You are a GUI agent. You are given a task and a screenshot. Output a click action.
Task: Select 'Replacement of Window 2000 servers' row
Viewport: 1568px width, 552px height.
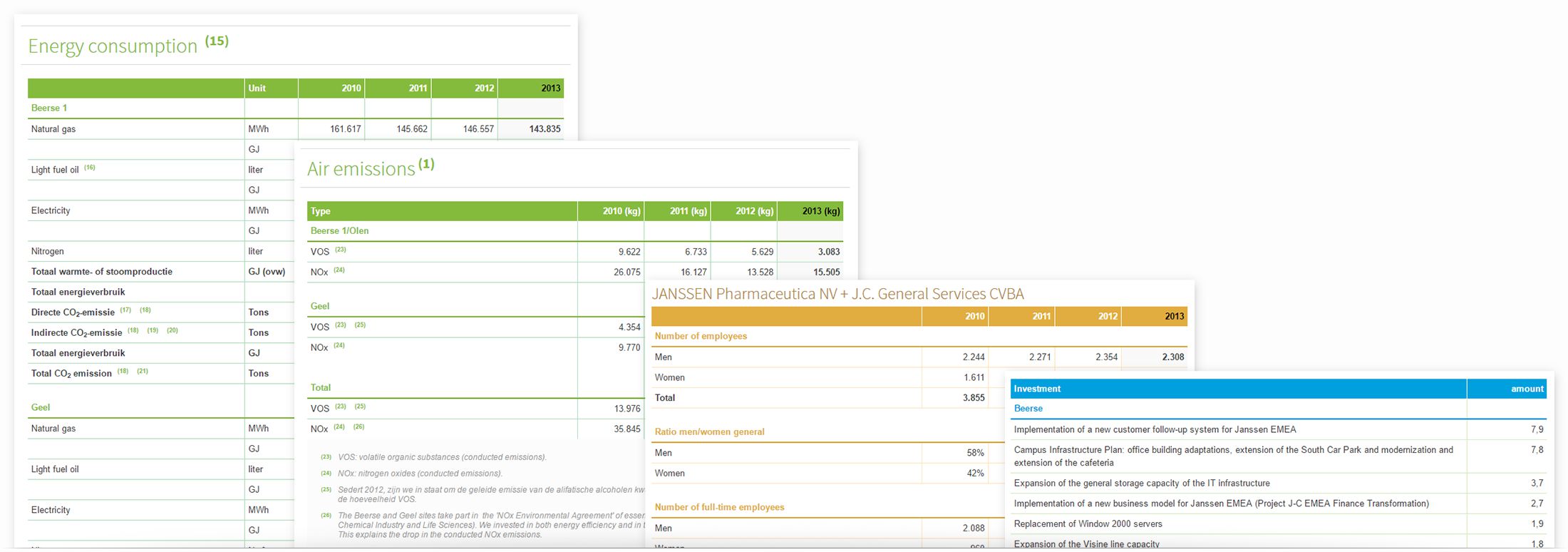pyautogui.click(x=1088, y=524)
